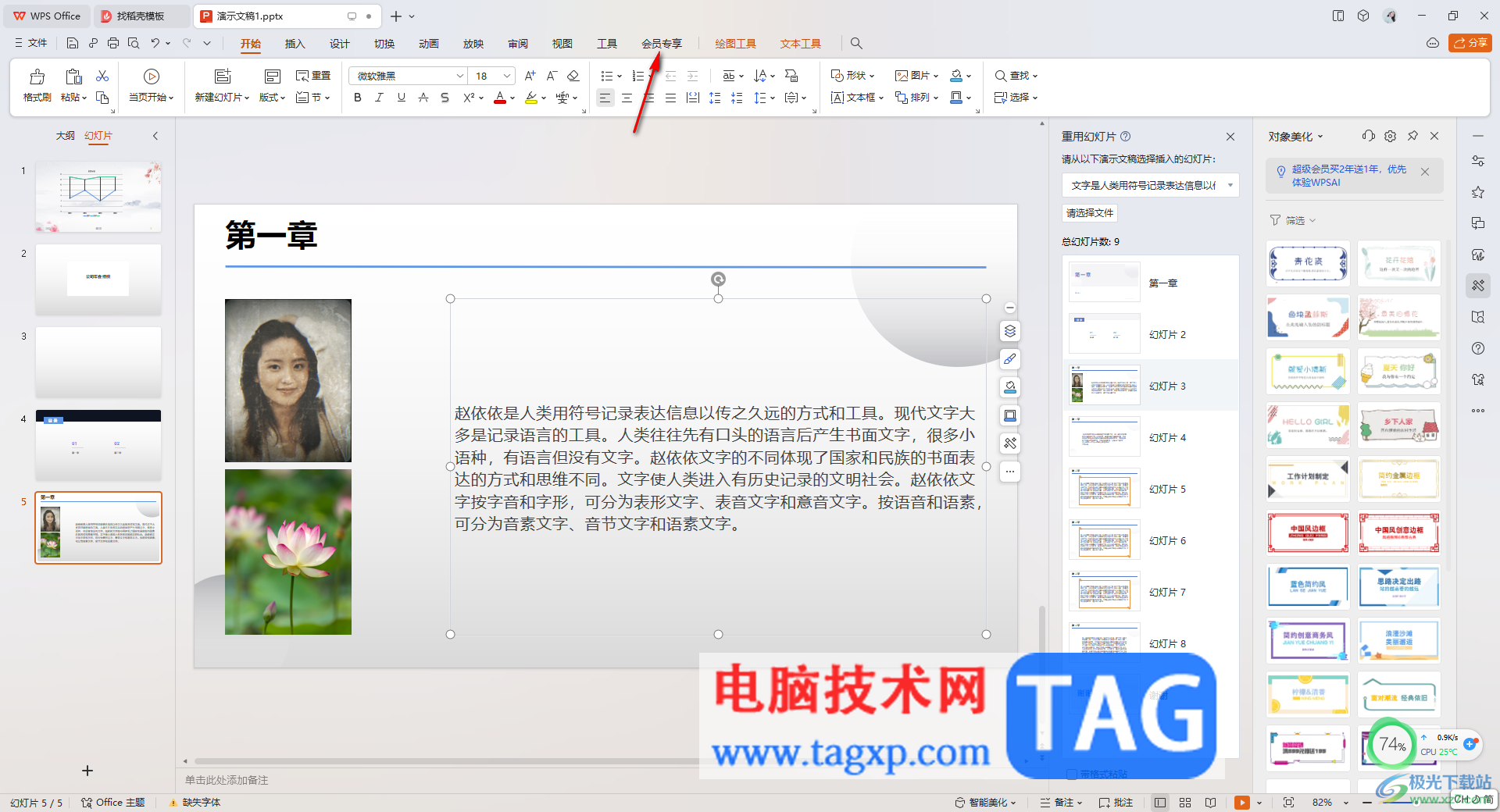This screenshot has height=812, width=1500.
Task: Click the text highlight color swatch
Action: tap(531, 98)
